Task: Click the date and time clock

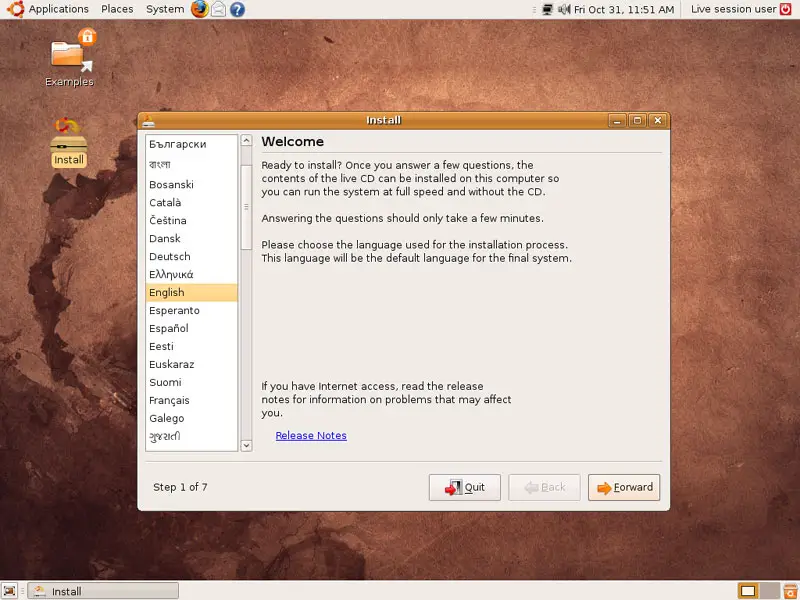Action: point(624,9)
